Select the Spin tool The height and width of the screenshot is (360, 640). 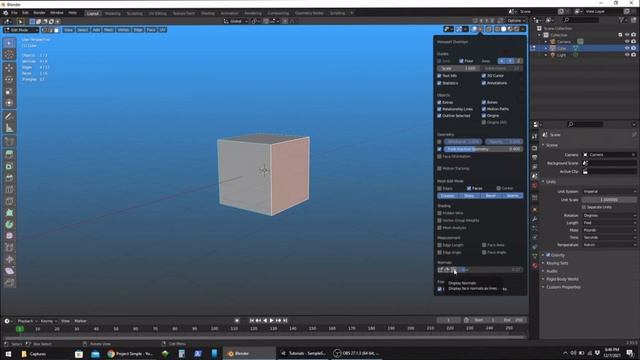[x=9, y=224]
